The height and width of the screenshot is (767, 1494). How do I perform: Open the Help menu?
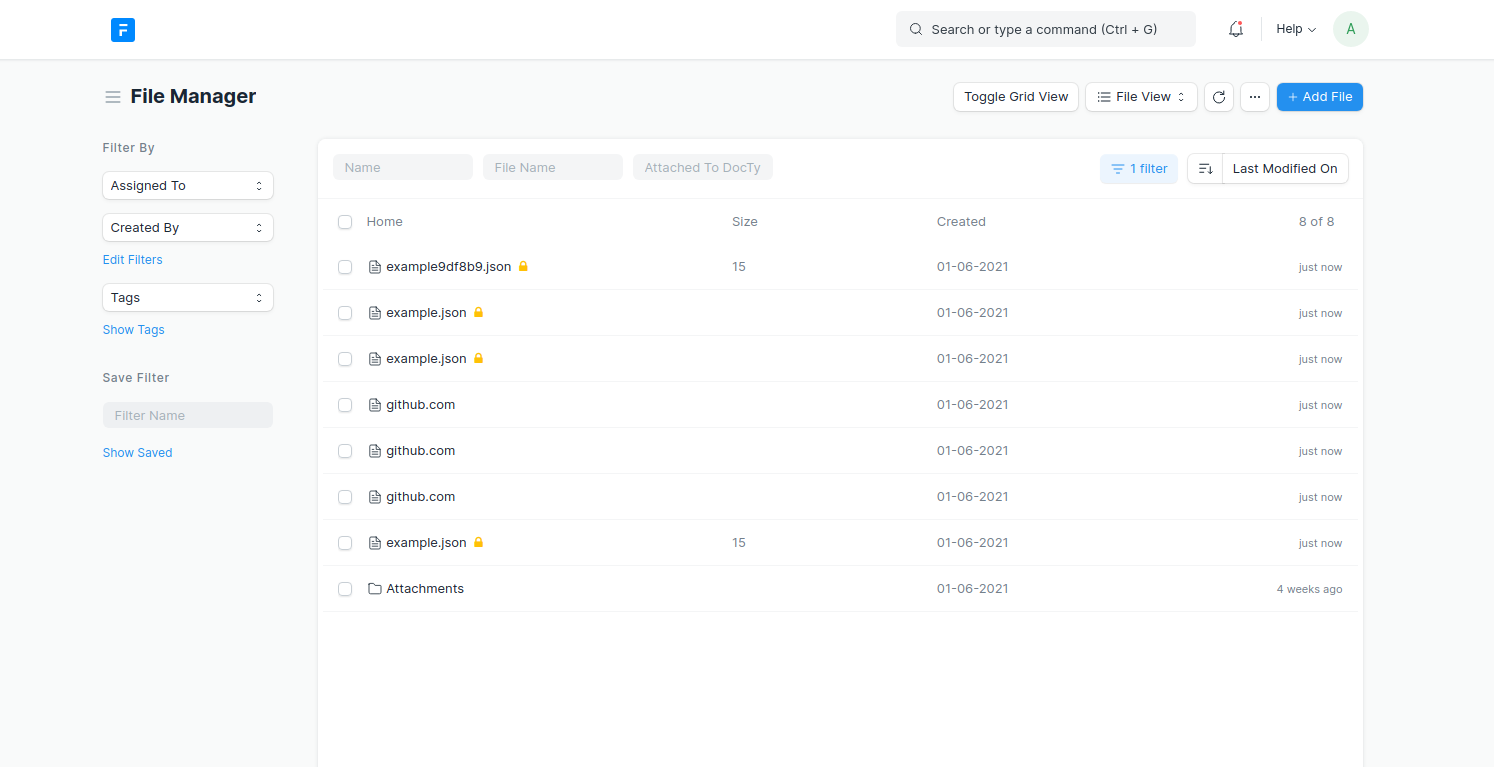point(1294,29)
